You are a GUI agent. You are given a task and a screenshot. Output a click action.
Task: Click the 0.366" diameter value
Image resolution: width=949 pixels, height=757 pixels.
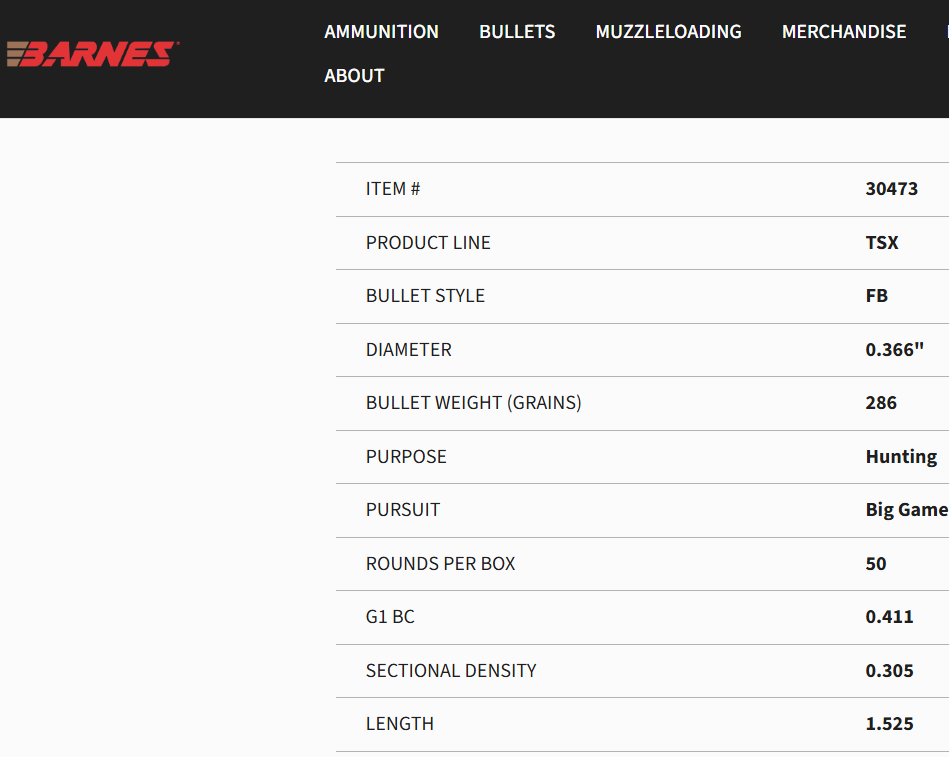(x=894, y=350)
